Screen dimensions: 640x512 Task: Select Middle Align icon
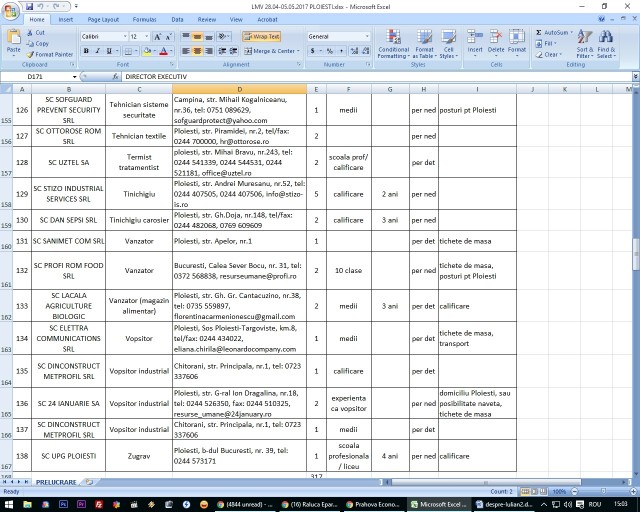coord(198,37)
